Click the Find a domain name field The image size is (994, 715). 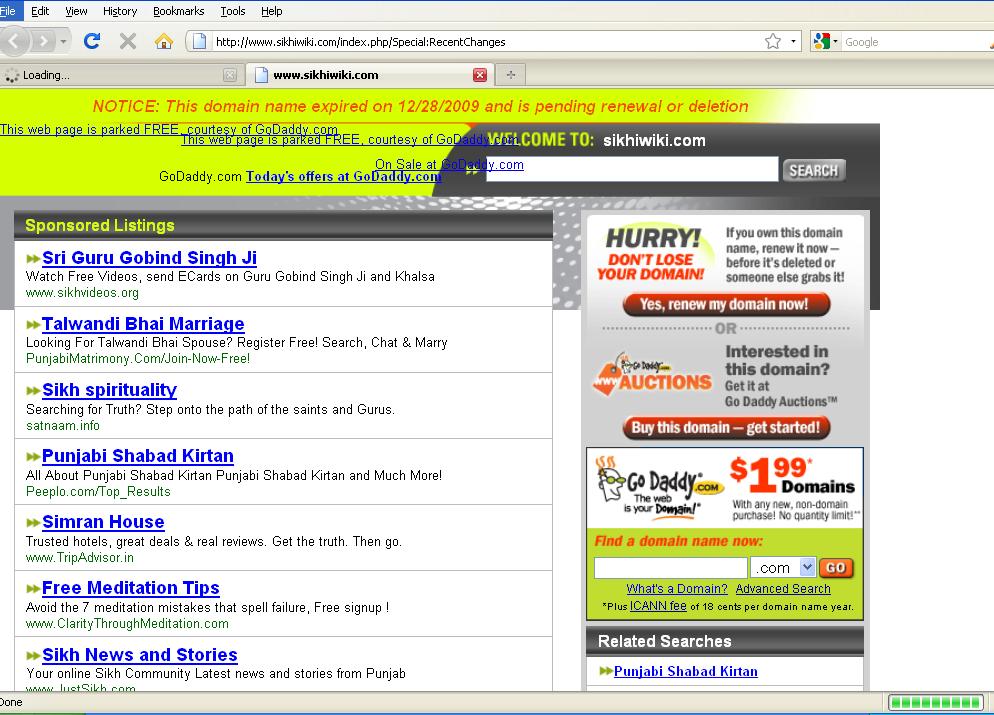[x=671, y=567]
